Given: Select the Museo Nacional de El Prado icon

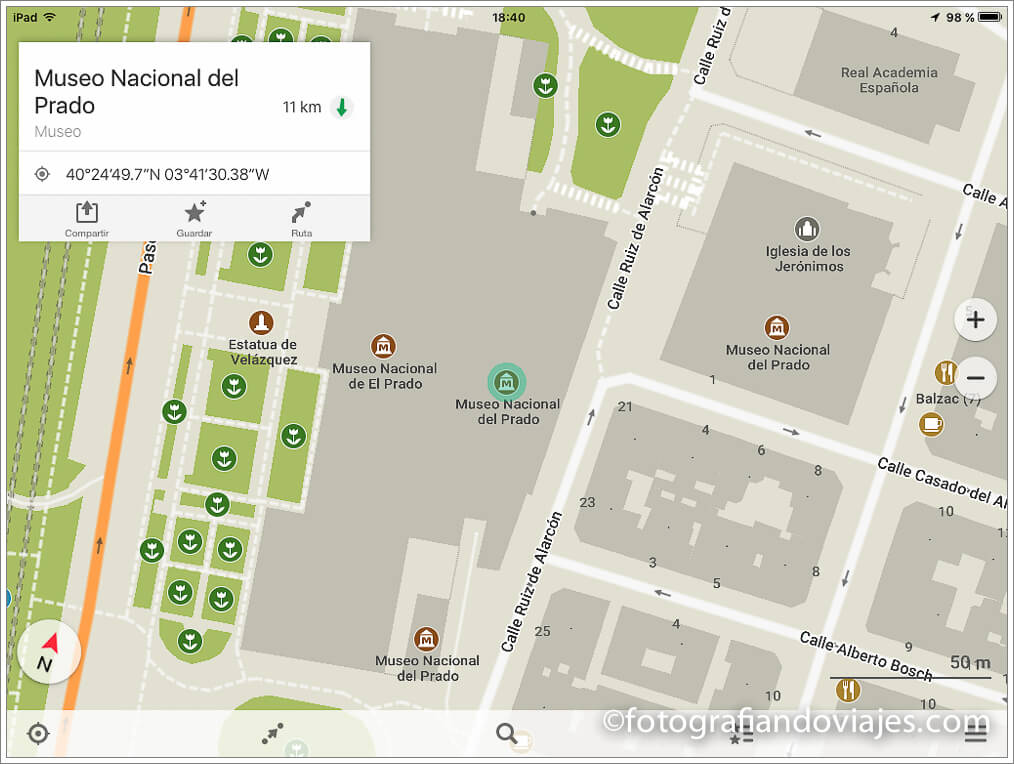Looking at the screenshot, I should point(383,346).
